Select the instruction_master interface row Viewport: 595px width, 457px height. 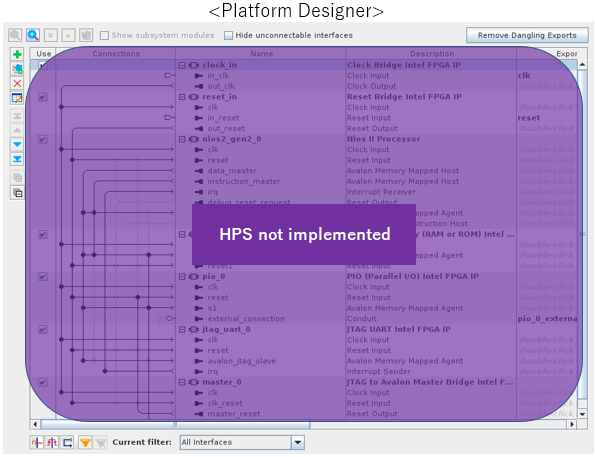[304, 181]
